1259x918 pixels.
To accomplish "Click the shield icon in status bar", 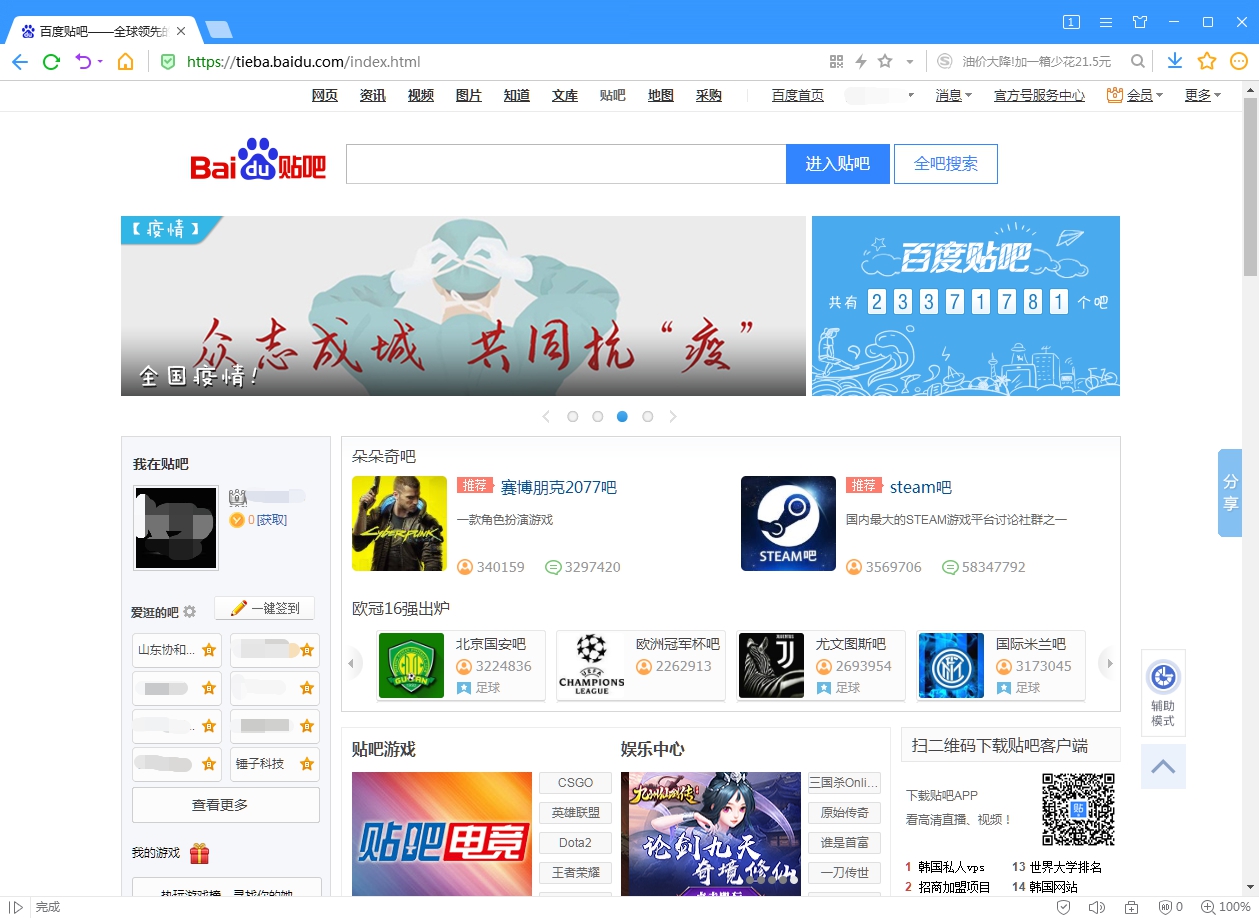I will coord(1064,907).
